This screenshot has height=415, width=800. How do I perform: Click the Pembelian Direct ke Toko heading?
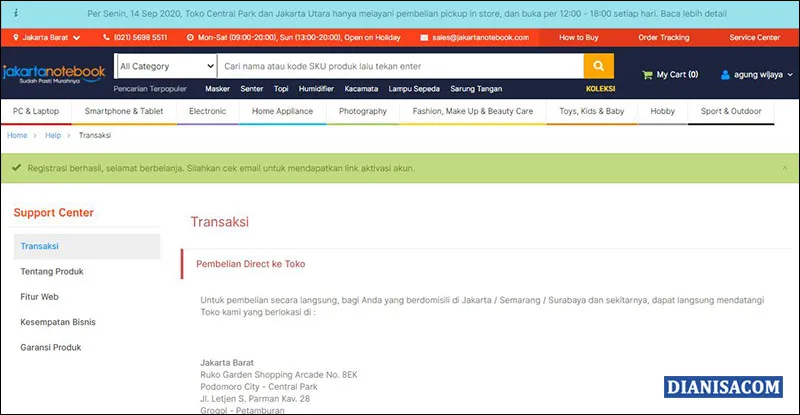tap(251, 264)
